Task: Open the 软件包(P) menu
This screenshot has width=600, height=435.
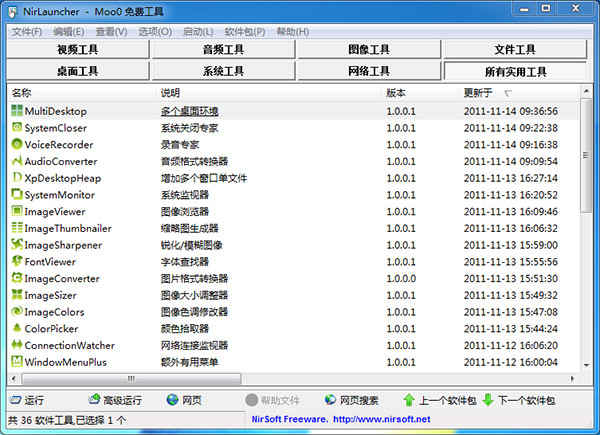Action: click(x=245, y=32)
